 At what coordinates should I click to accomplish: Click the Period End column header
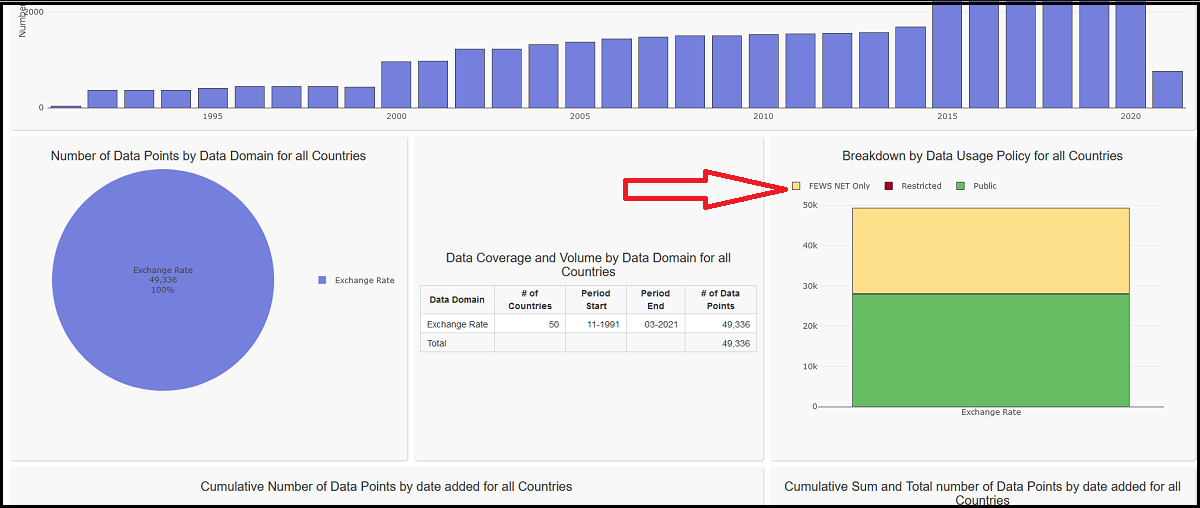655,300
